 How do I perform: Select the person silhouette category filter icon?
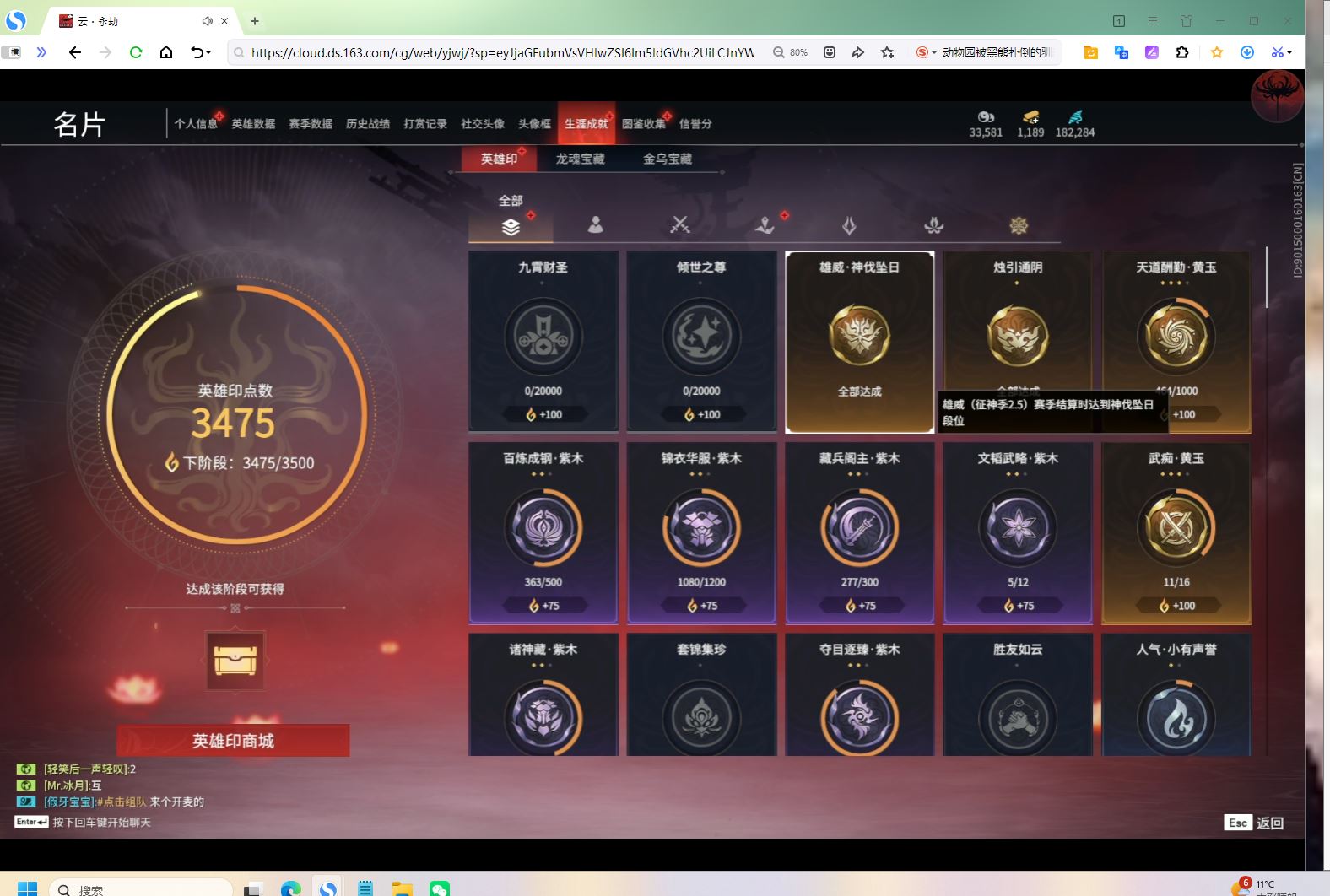coord(595,224)
